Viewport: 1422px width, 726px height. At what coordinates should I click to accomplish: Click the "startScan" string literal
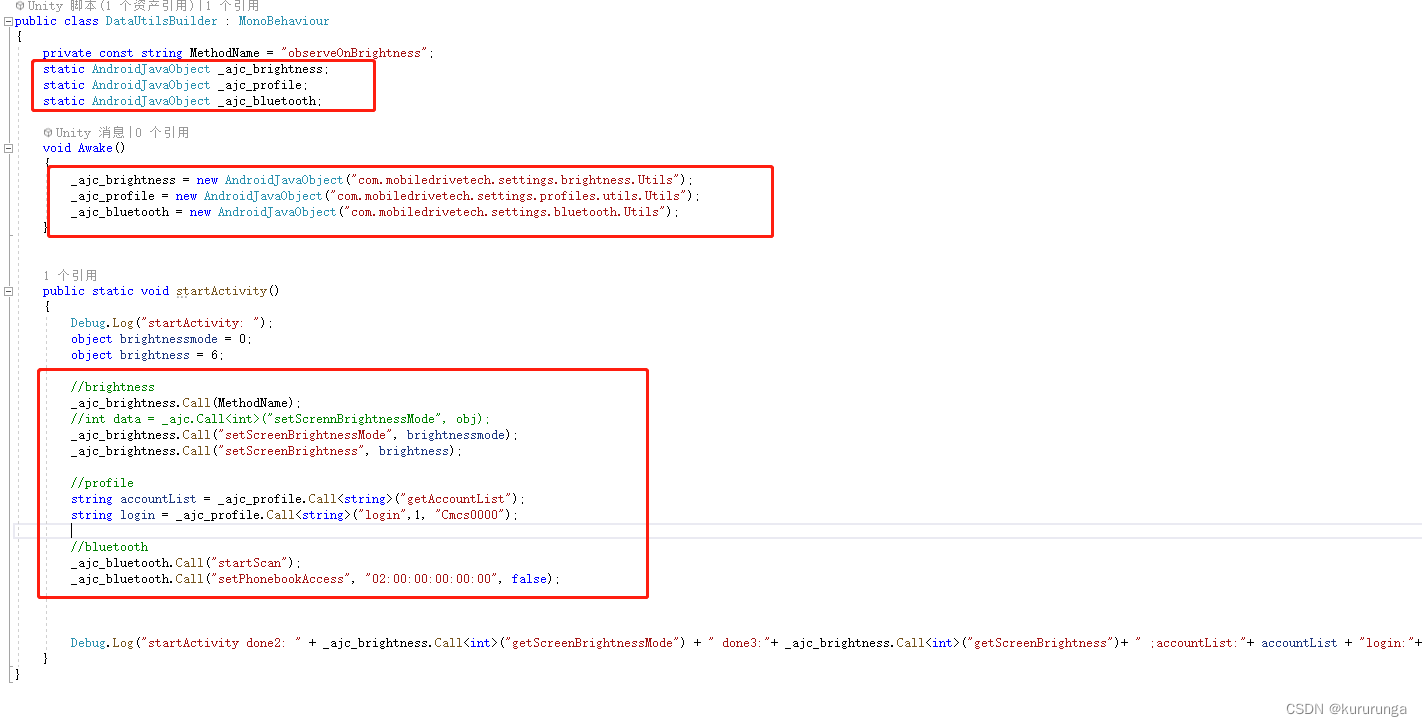point(251,563)
